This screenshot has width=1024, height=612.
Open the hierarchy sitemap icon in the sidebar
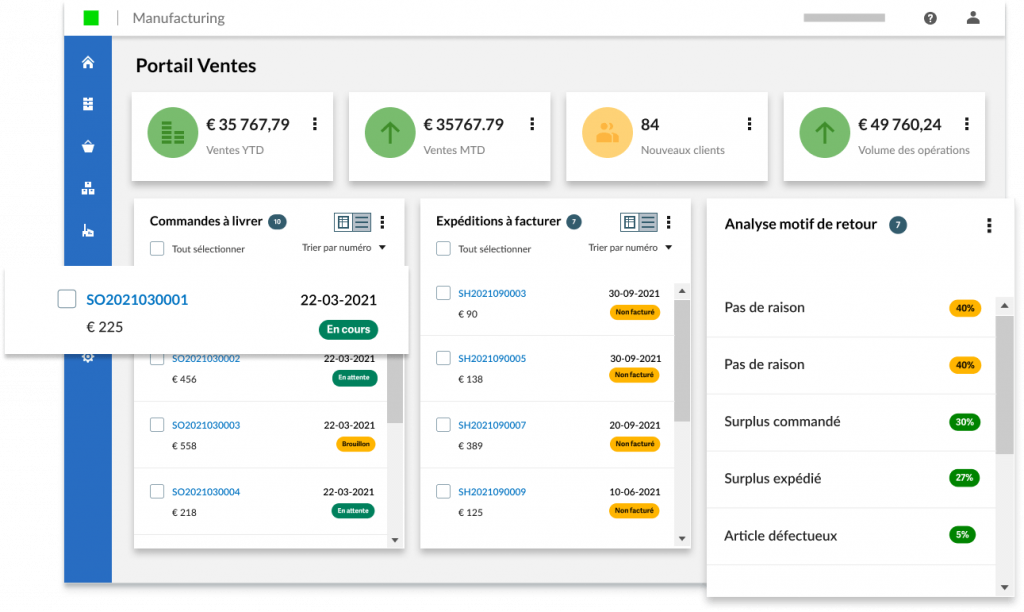coord(87,187)
